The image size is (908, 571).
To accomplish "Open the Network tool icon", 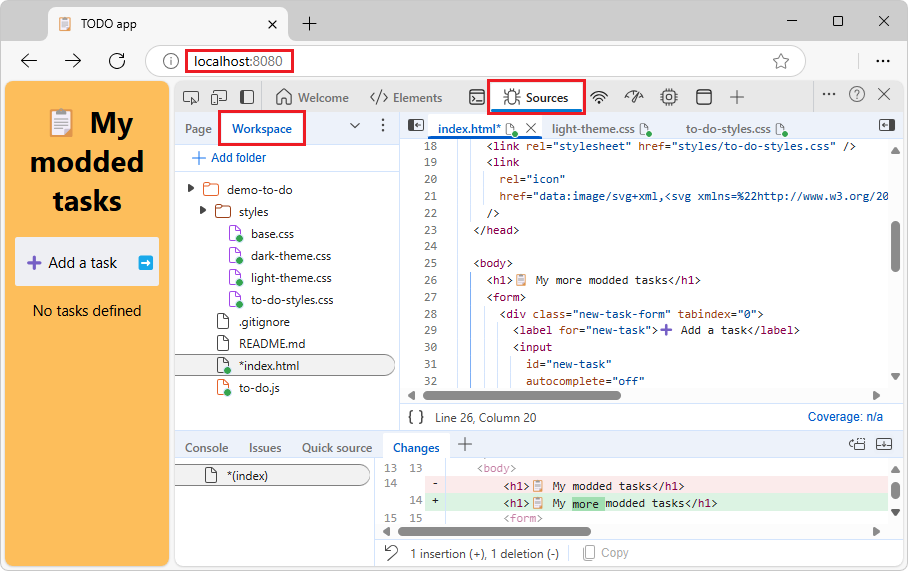I will tap(599, 97).
